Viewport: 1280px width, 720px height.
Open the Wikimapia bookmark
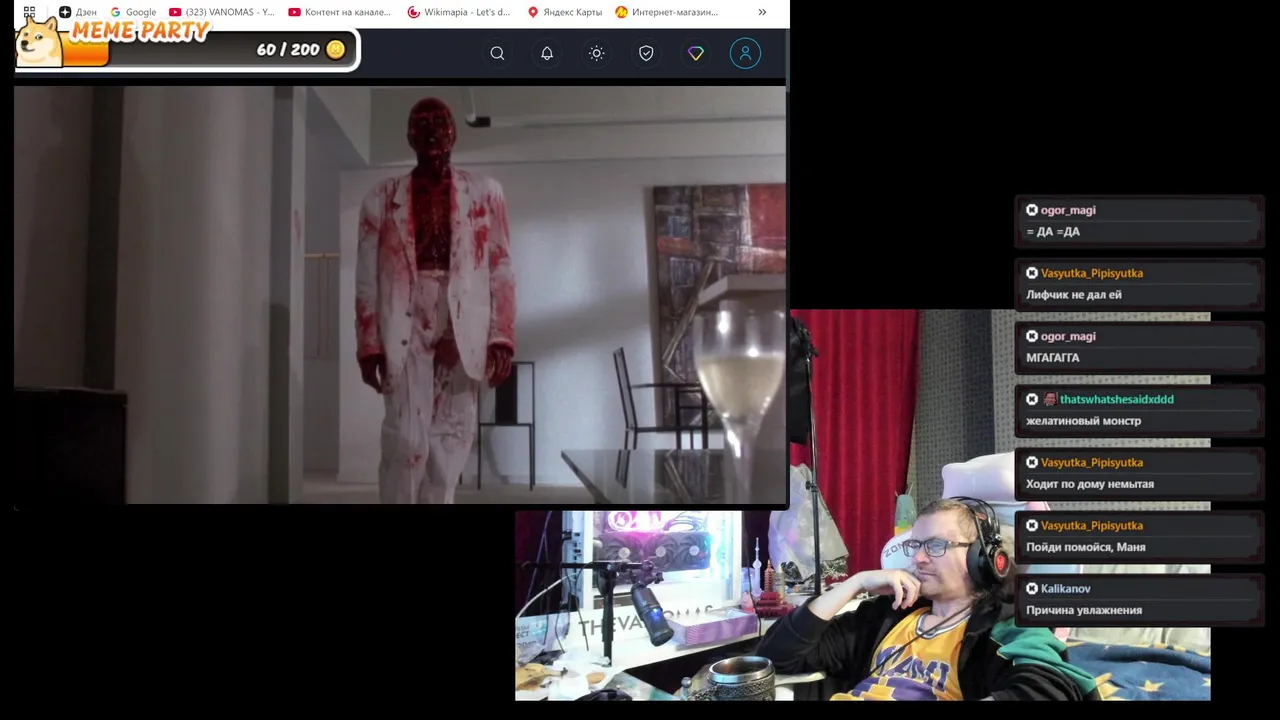pos(459,12)
